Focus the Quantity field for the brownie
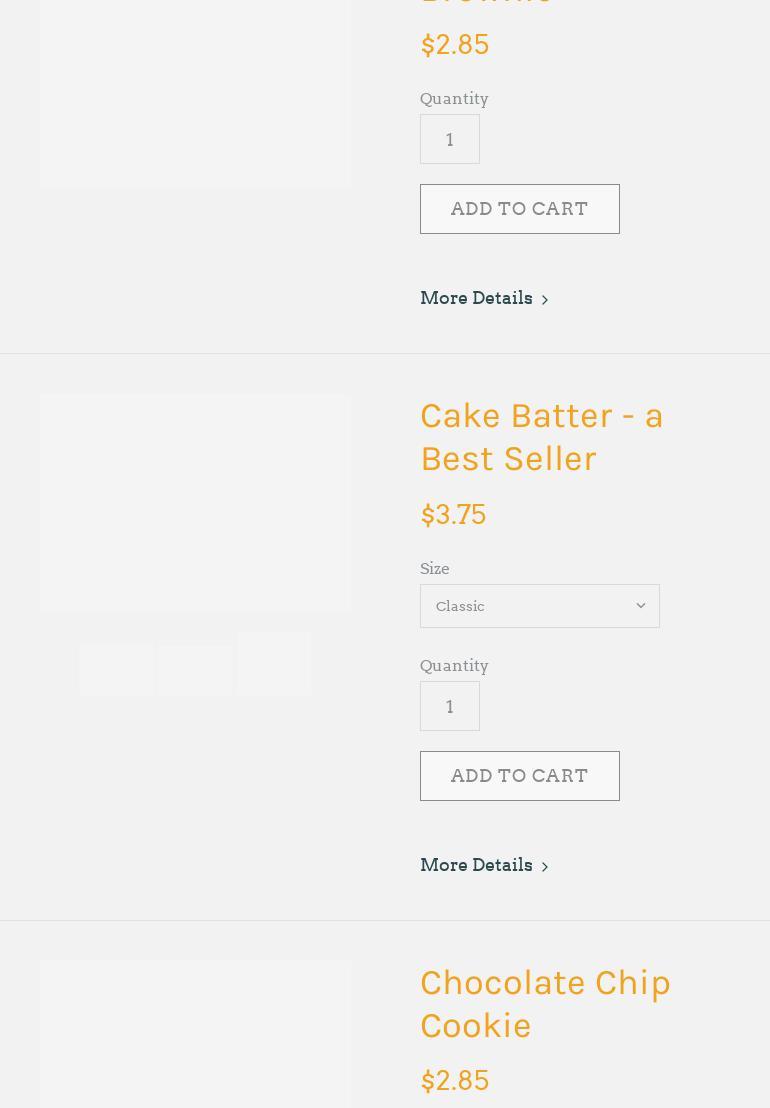 point(450,139)
